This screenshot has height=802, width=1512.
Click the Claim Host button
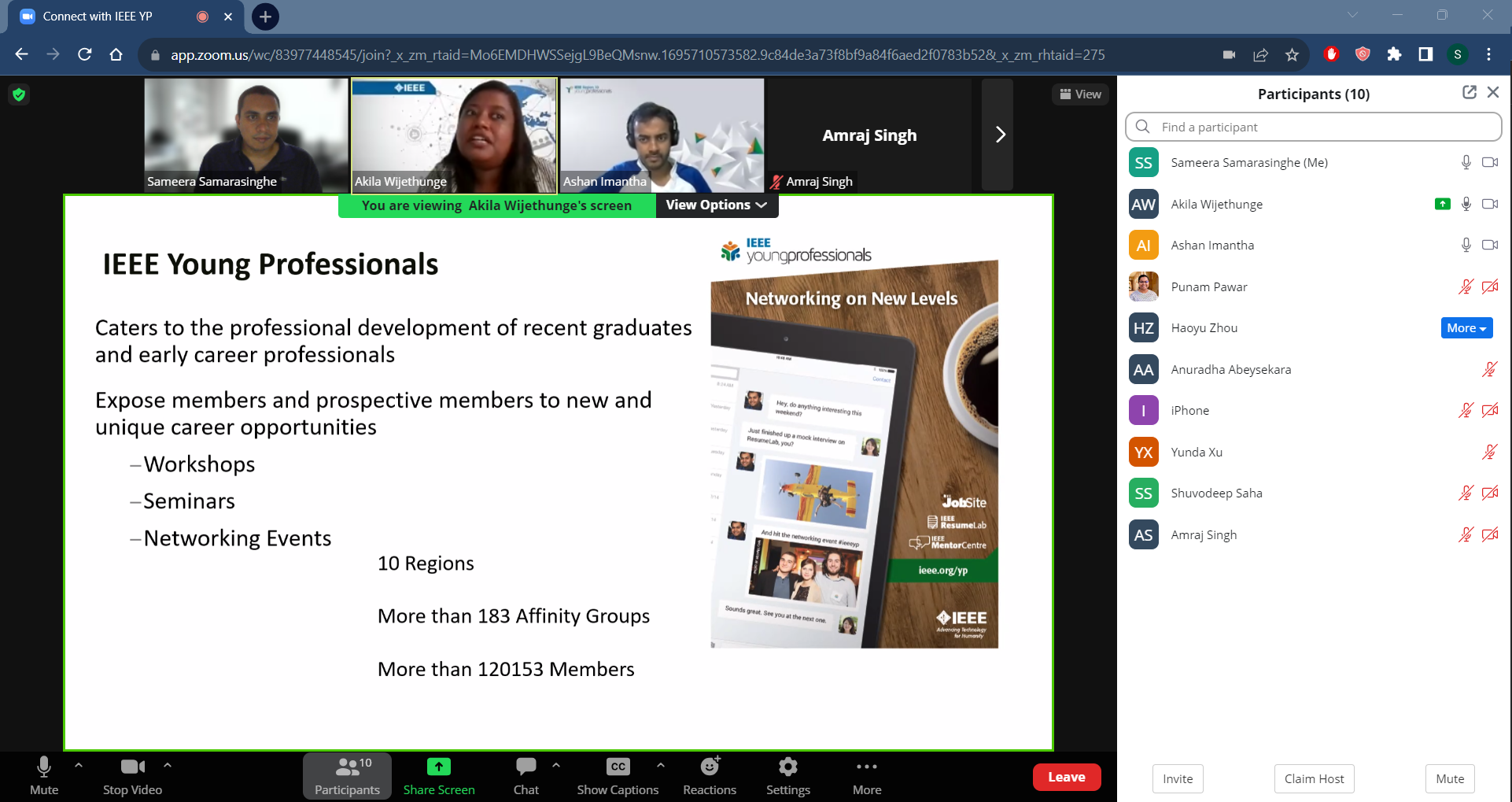(x=1314, y=778)
